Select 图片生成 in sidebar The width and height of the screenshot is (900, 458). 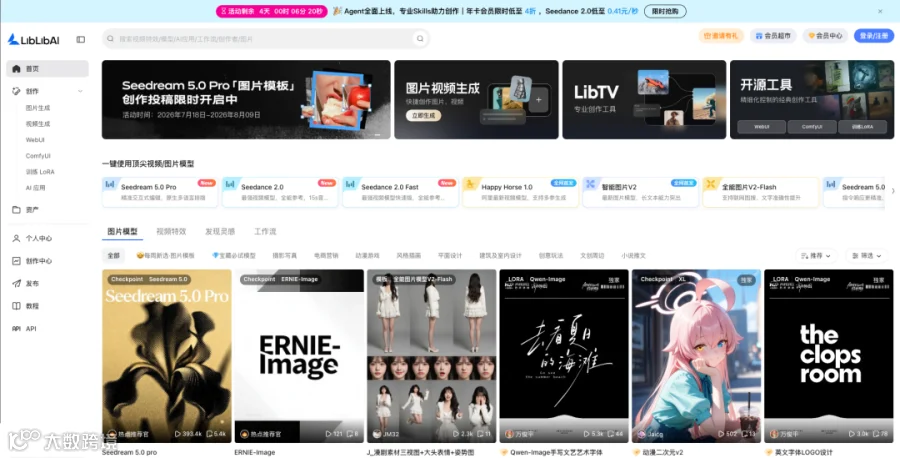[38, 108]
